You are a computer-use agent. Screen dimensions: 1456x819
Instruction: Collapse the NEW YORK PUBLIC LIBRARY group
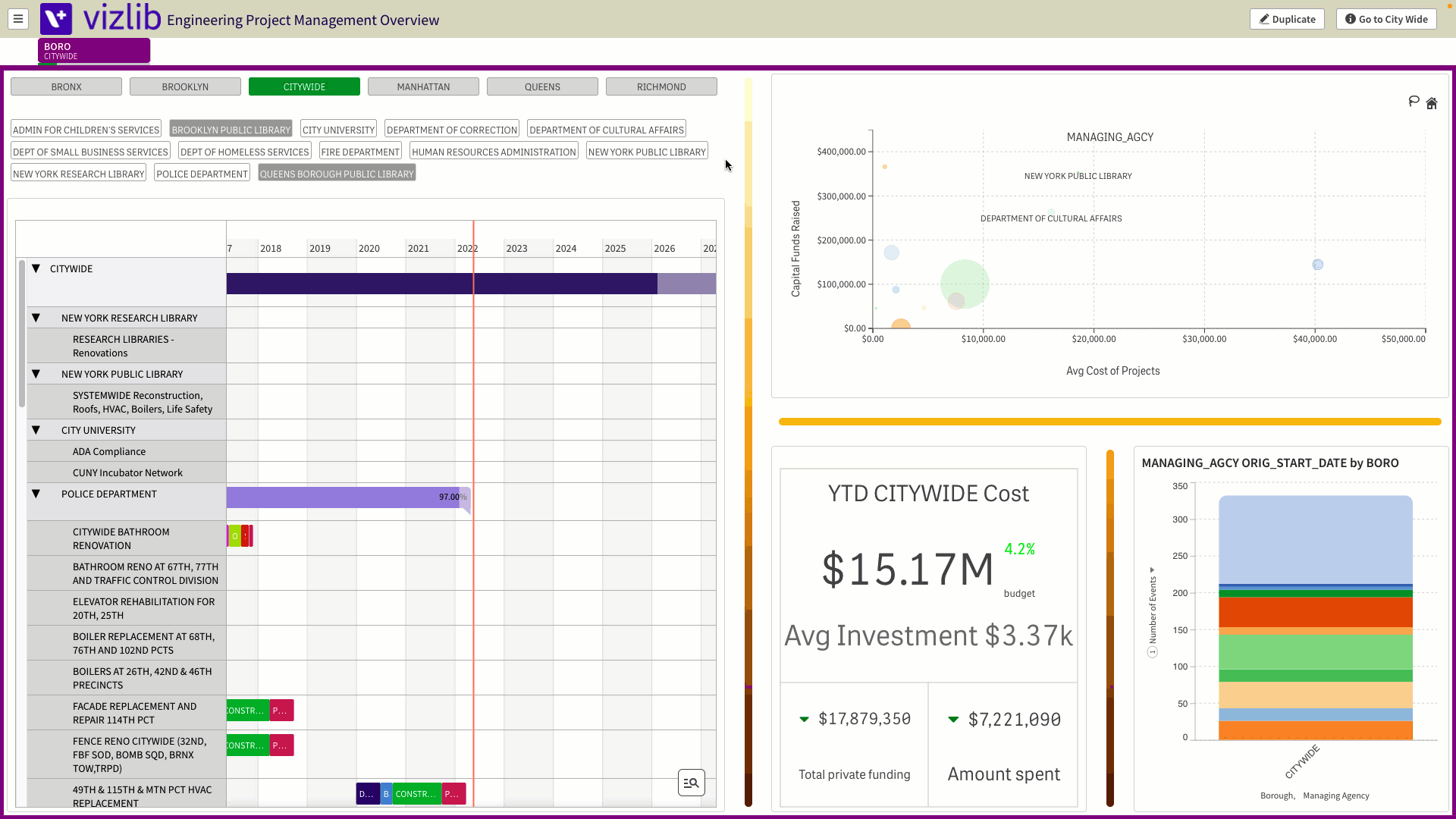pyautogui.click(x=35, y=373)
